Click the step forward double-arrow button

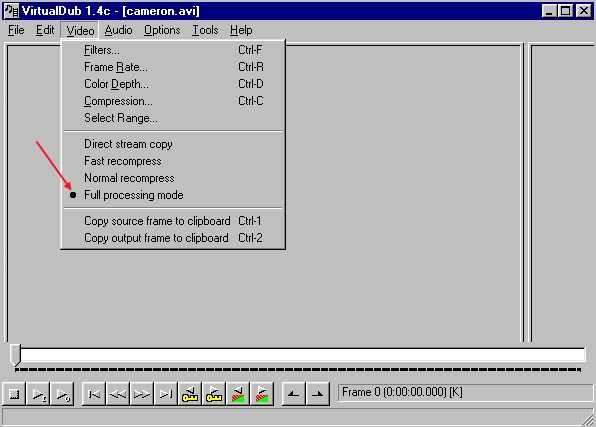point(142,394)
